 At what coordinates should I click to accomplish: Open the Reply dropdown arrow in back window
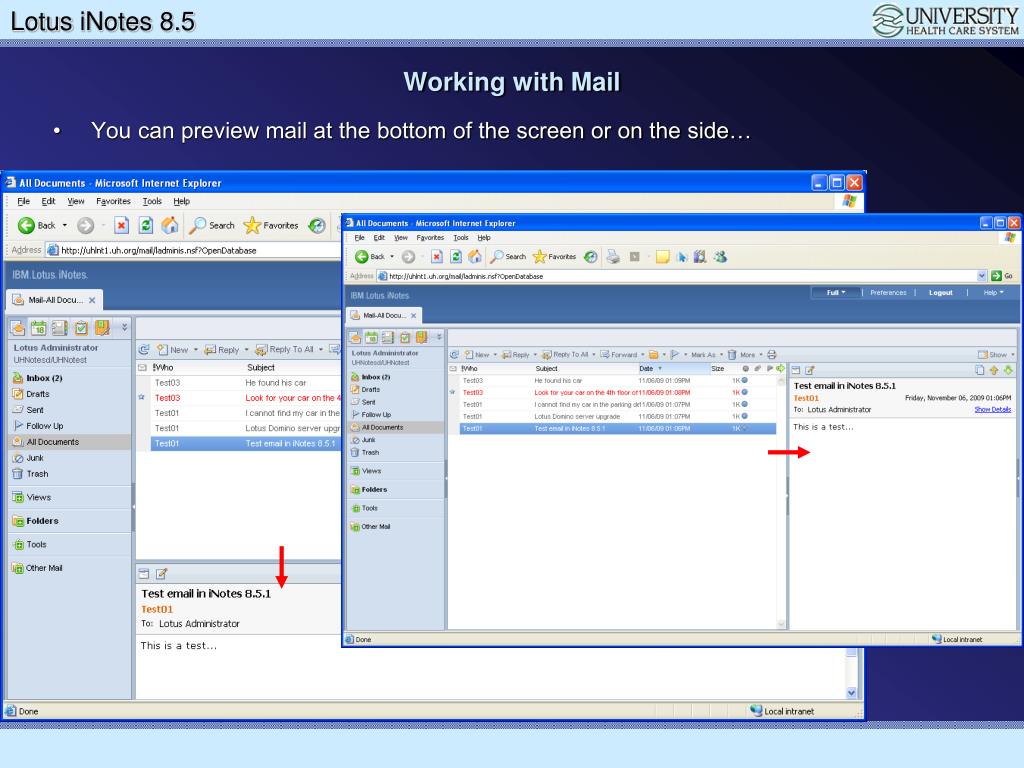click(246, 350)
